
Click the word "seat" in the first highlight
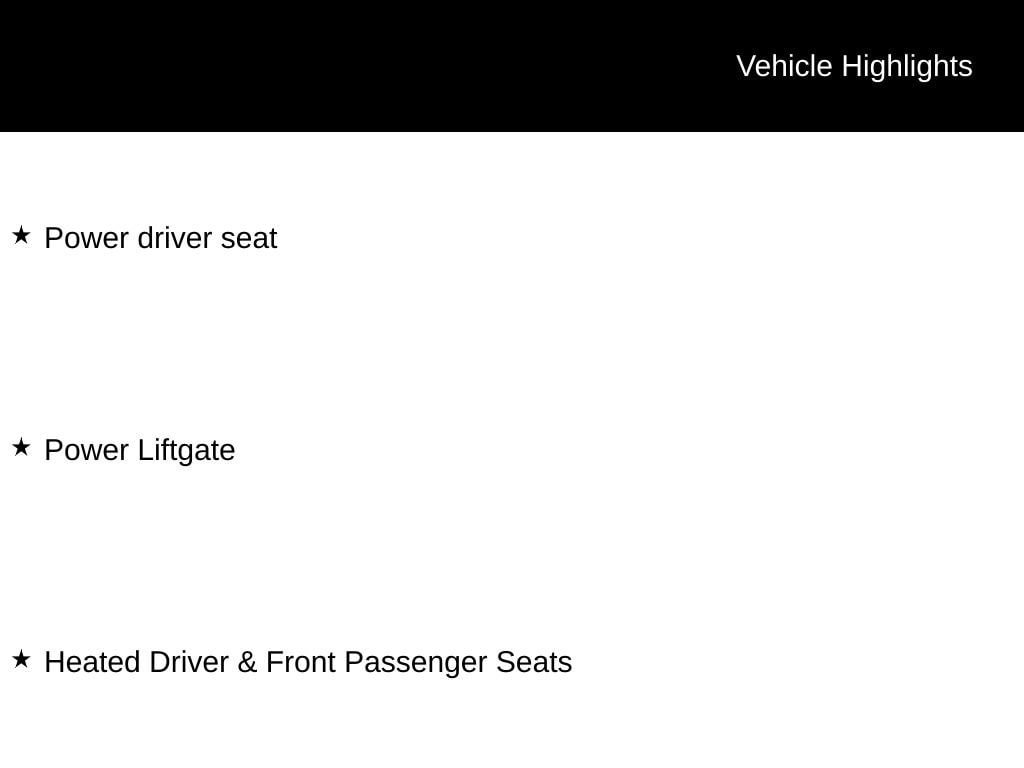pos(249,239)
